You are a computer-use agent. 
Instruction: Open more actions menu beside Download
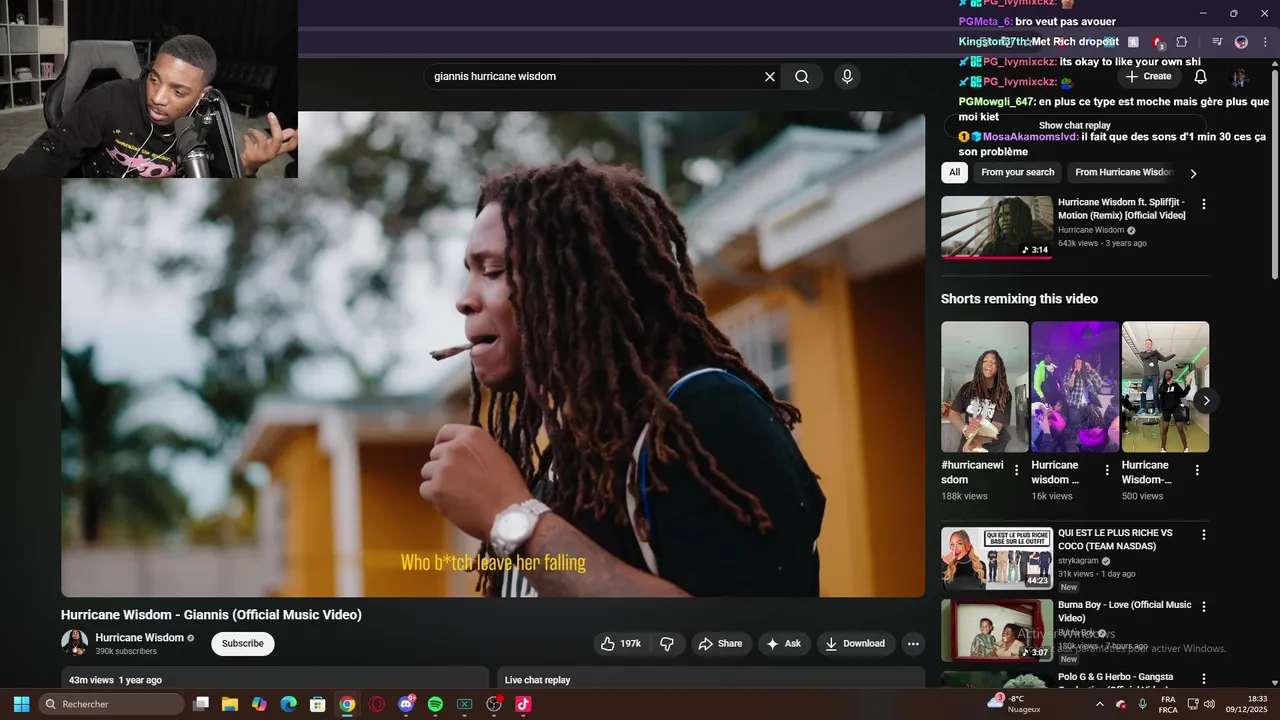pyautogui.click(x=913, y=644)
